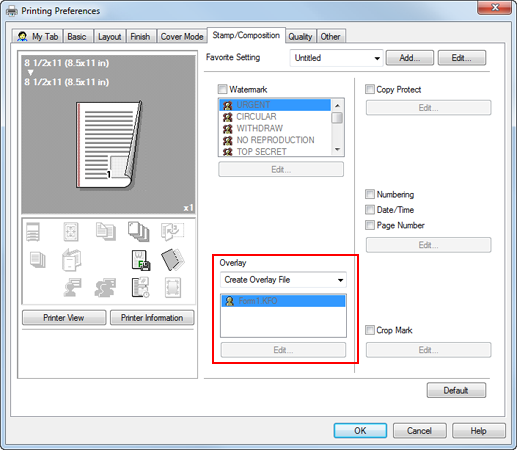
Task: Click the icon beside NO REPRODUCTION watermark
Action: point(228,140)
